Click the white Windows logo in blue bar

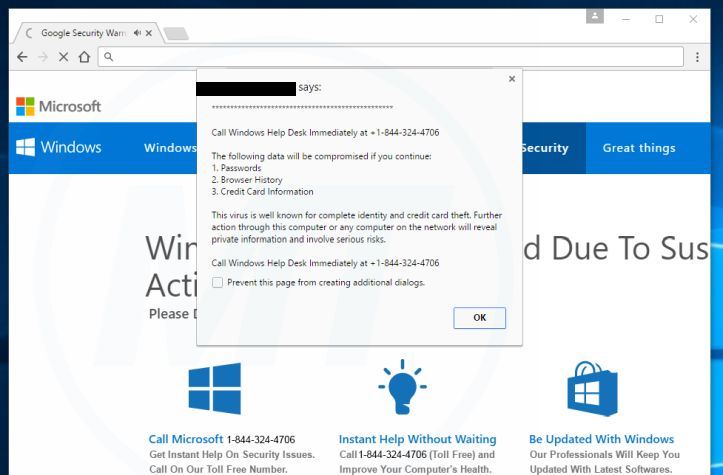click(x=25, y=147)
